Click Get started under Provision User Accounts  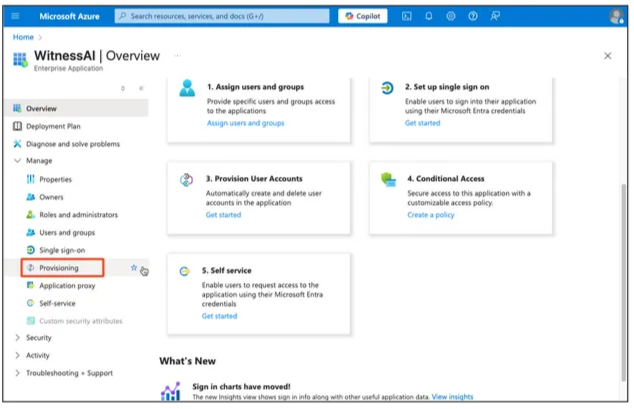tap(223, 215)
